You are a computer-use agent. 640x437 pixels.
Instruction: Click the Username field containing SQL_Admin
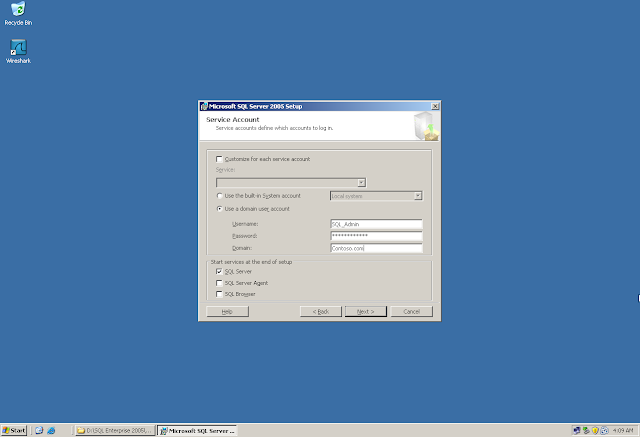(376, 224)
